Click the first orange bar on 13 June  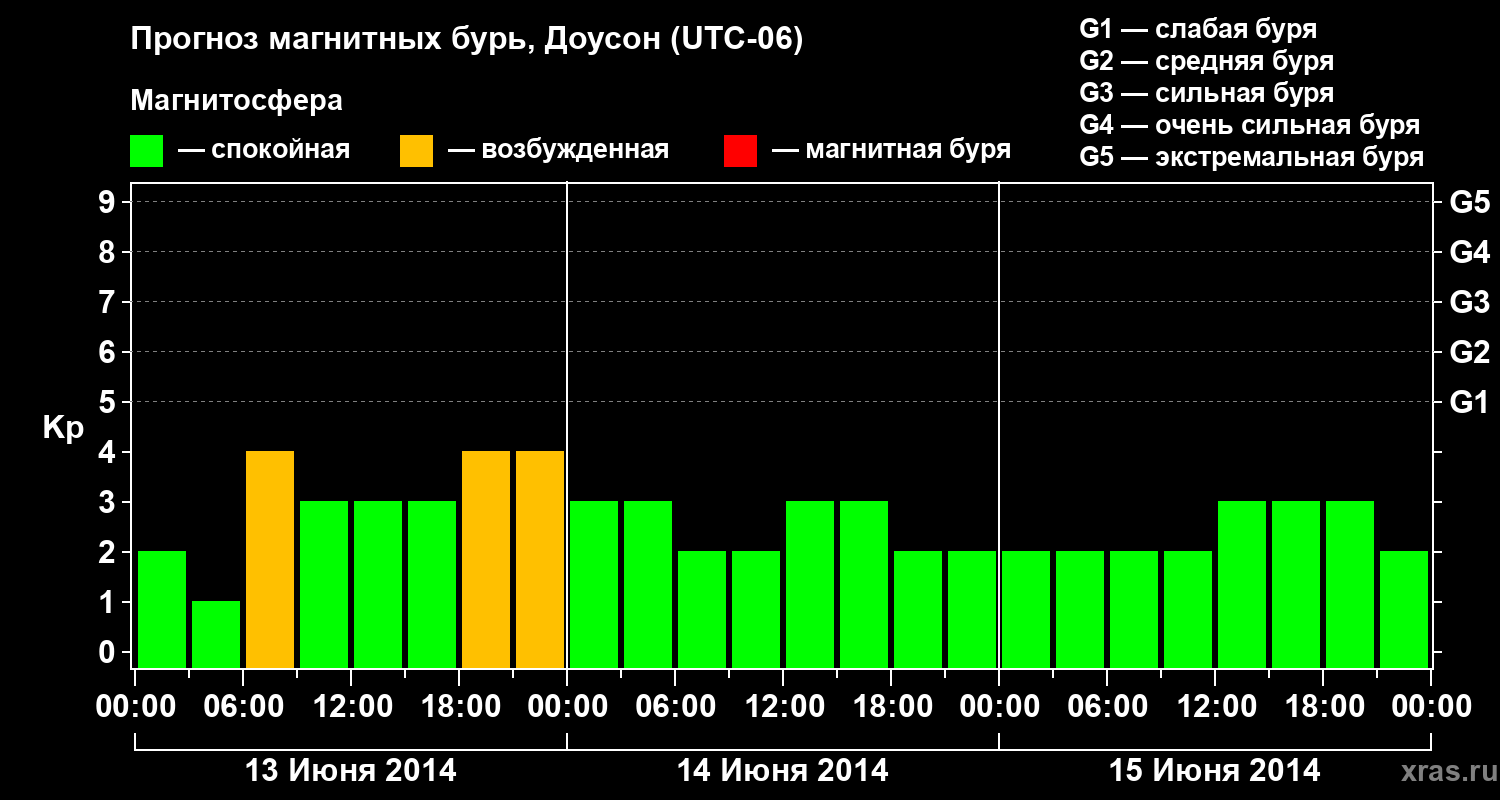tap(270, 559)
